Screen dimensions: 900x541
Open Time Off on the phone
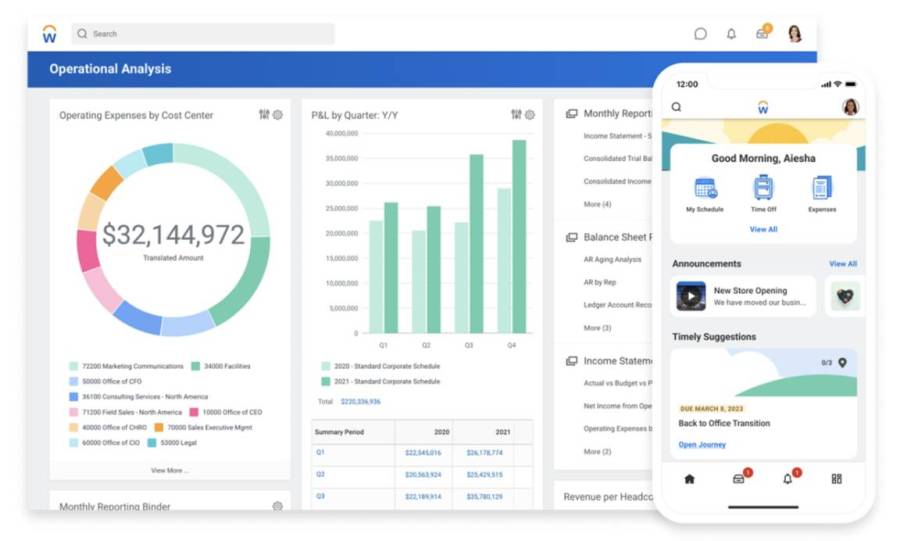[x=763, y=194]
